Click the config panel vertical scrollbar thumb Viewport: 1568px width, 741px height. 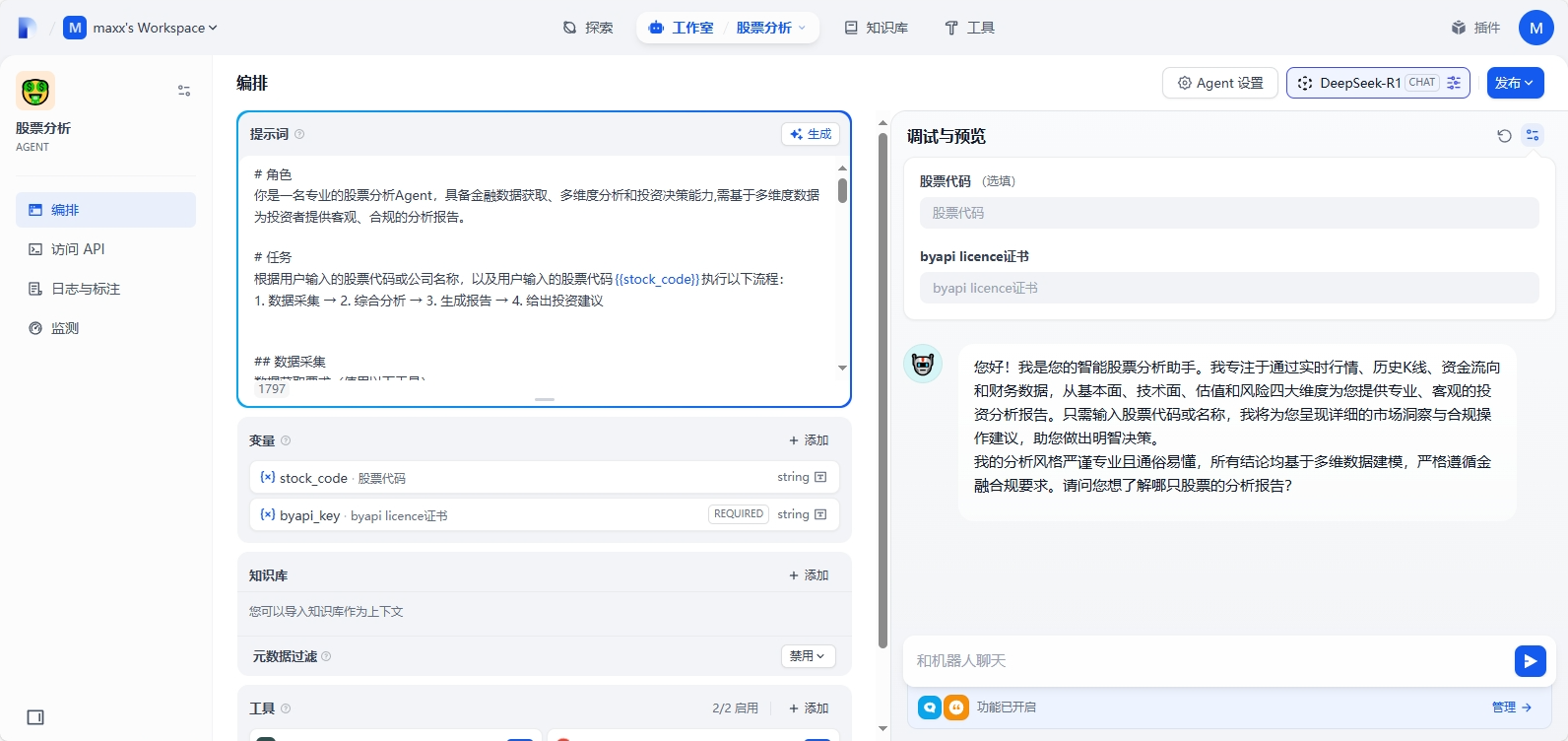[x=882, y=389]
